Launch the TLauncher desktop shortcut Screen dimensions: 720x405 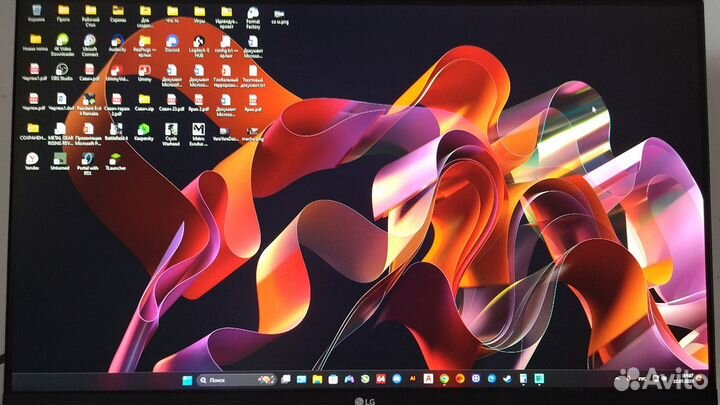116,158
